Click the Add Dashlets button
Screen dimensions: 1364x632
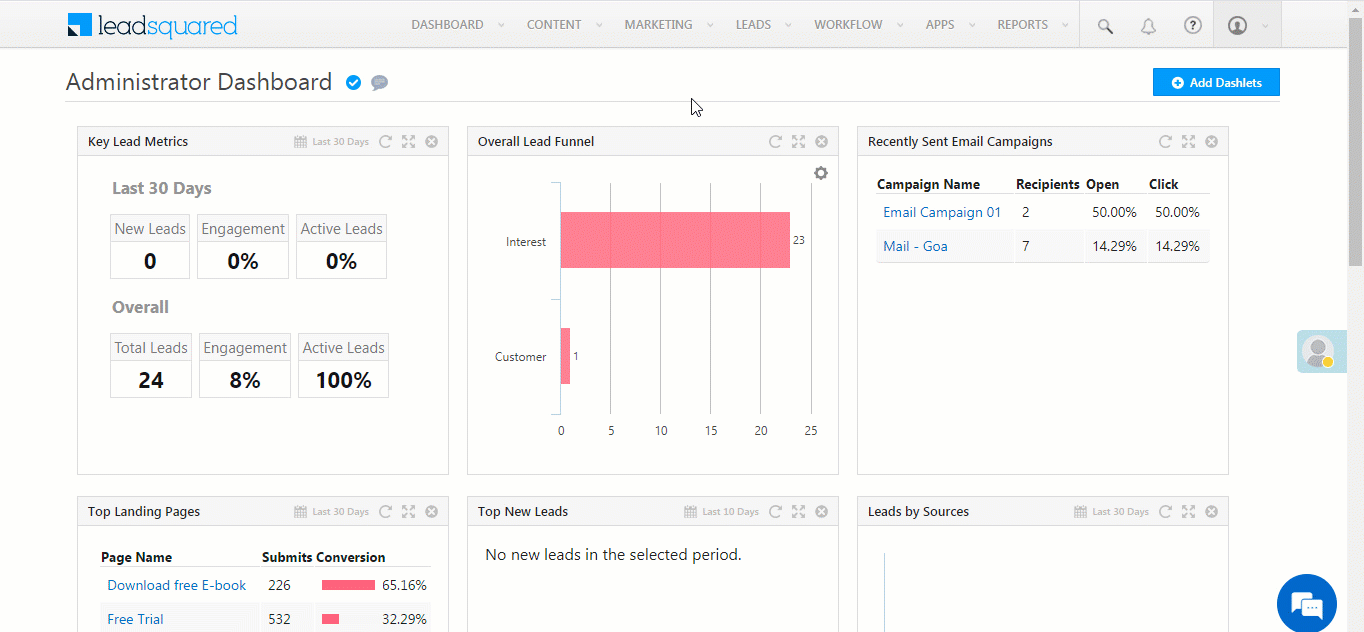(x=1215, y=83)
